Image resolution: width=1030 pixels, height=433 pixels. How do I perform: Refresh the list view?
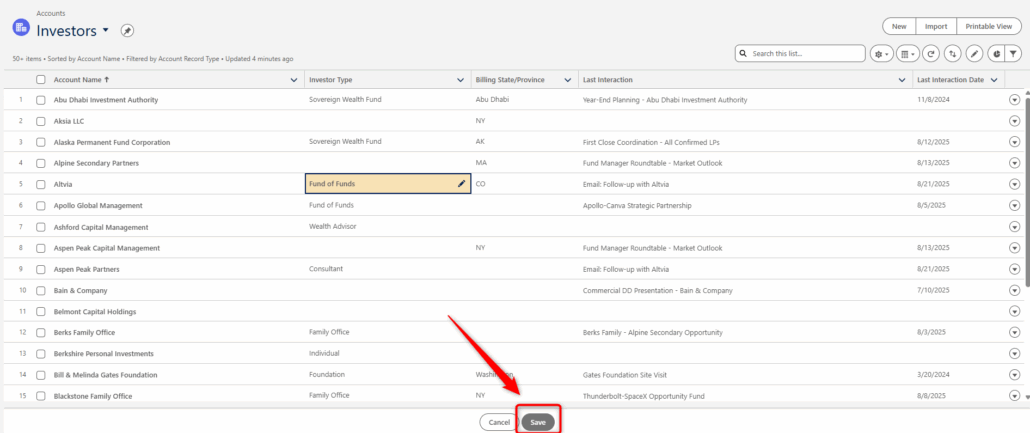tap(930, 54)
